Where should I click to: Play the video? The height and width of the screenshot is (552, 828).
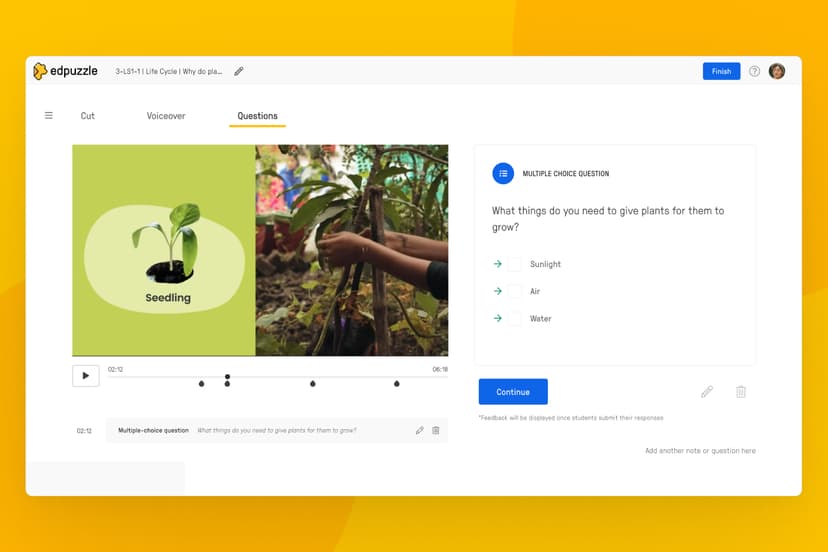86,376
